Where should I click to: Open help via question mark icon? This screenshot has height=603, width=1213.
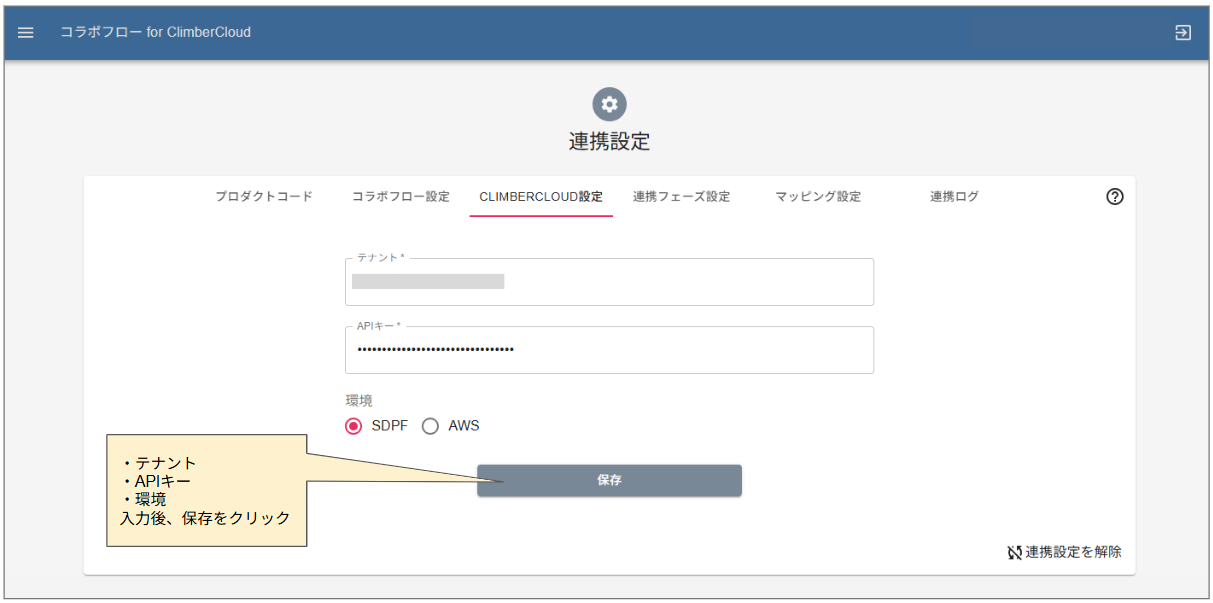[x=1115, y=197]
